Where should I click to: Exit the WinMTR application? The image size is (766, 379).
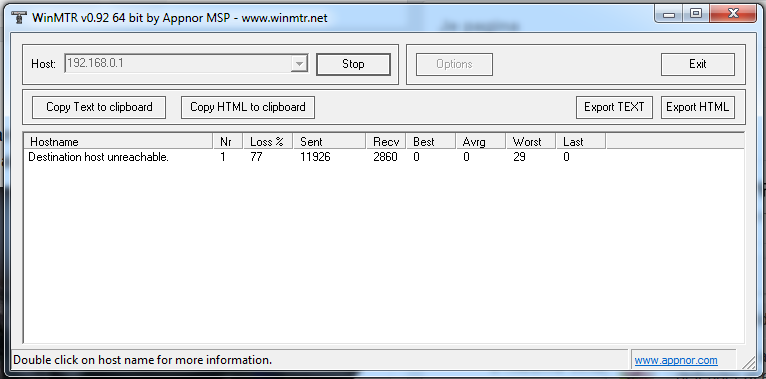coord(698,64)
